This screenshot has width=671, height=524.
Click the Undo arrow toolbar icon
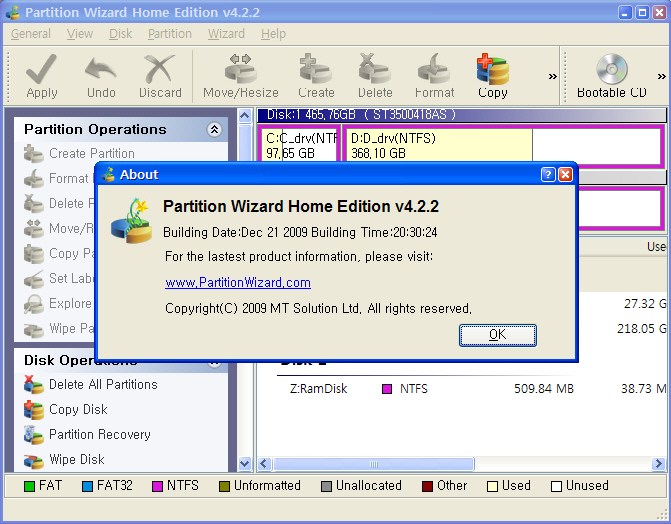click(101, 75)
